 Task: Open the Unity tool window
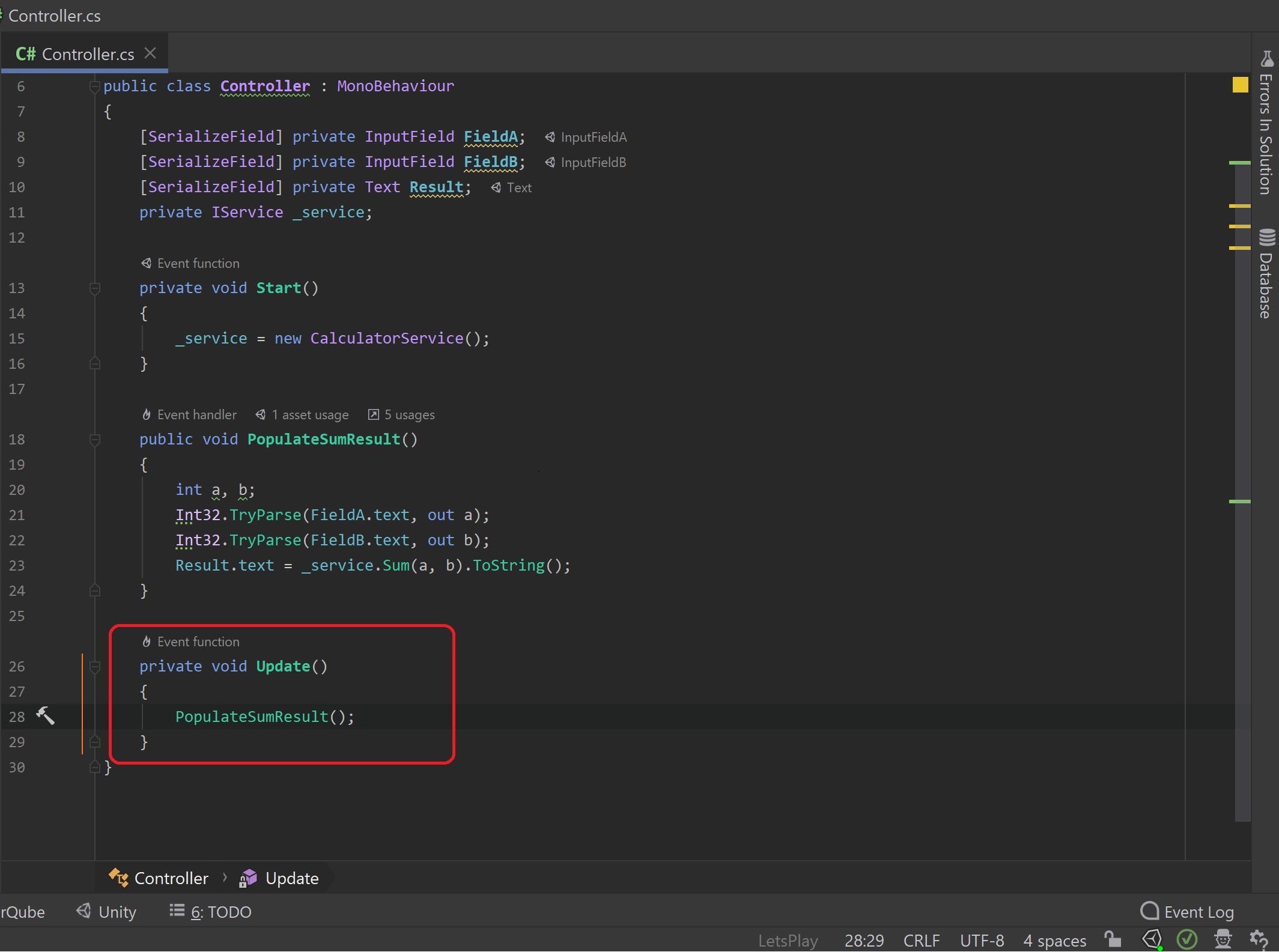pyautogui.click(x=106, y=912)
